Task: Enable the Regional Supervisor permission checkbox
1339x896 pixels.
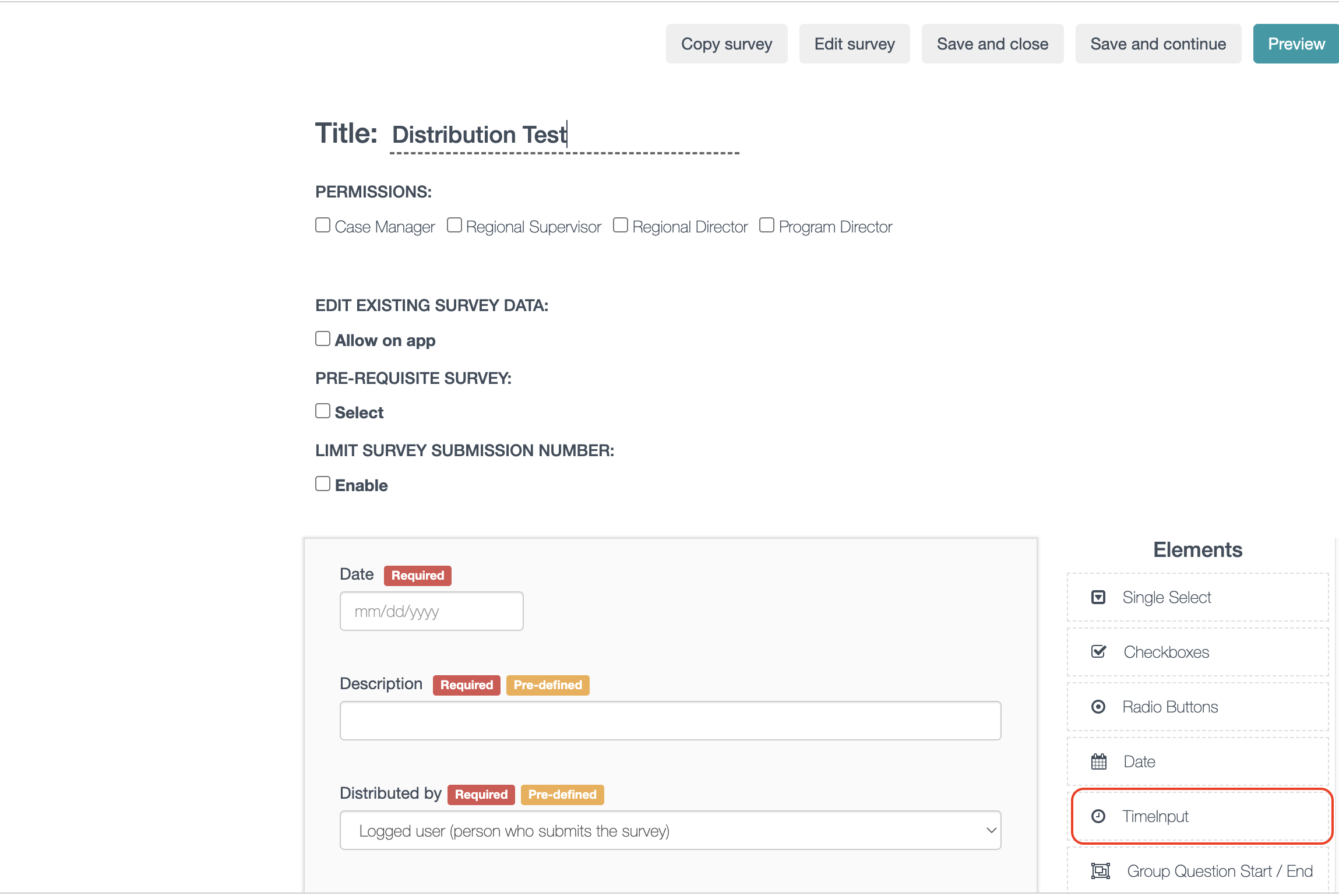Action: tap(454, 225)
